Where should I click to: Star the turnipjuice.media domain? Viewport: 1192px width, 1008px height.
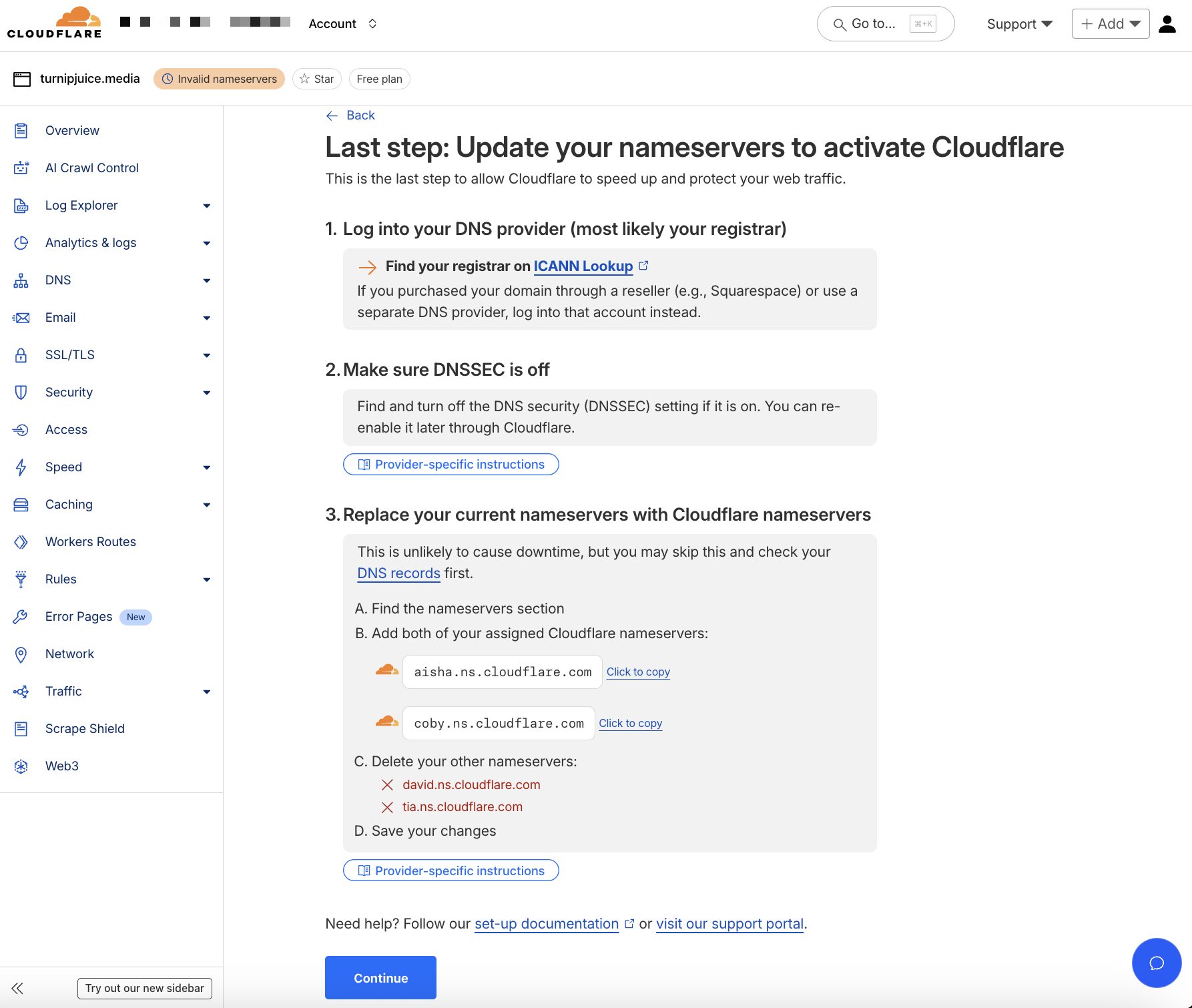pyautogui.click(x=316, y=79)
